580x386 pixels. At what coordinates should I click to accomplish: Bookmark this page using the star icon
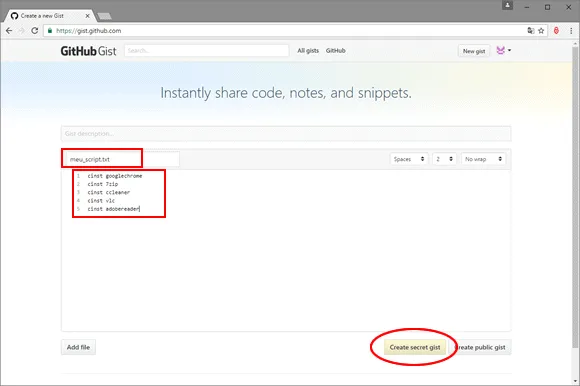coord(541,31)
